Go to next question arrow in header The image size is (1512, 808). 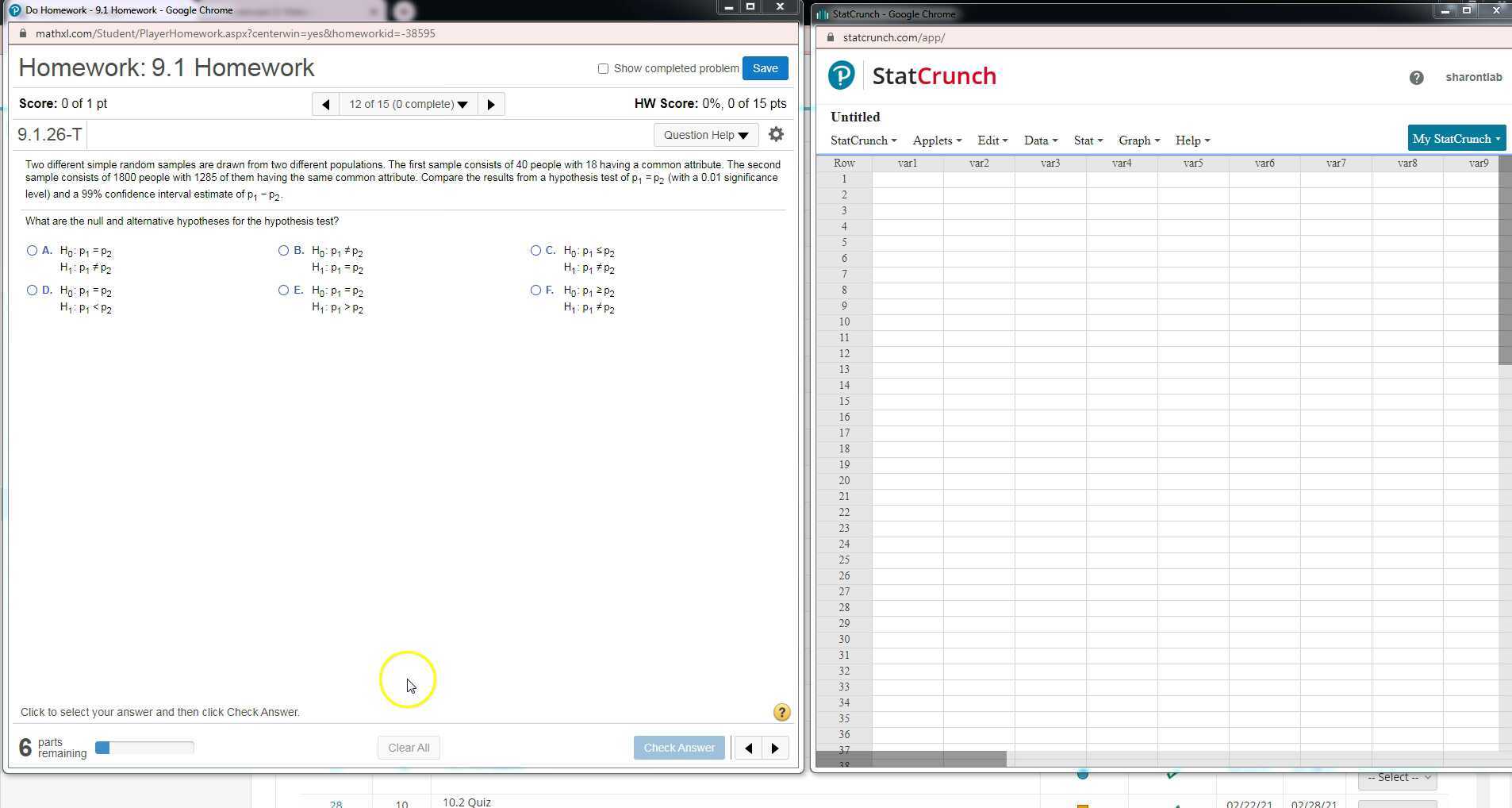pos(491,104)
